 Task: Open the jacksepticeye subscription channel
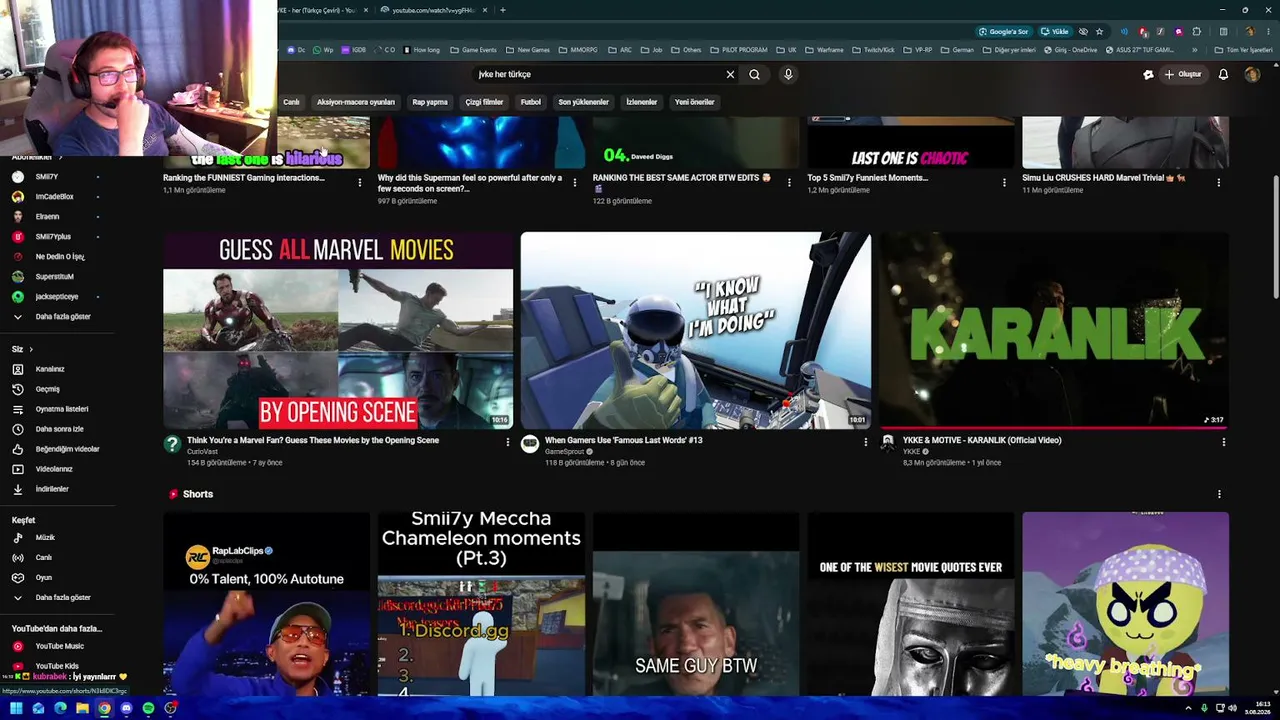point(57,297)
